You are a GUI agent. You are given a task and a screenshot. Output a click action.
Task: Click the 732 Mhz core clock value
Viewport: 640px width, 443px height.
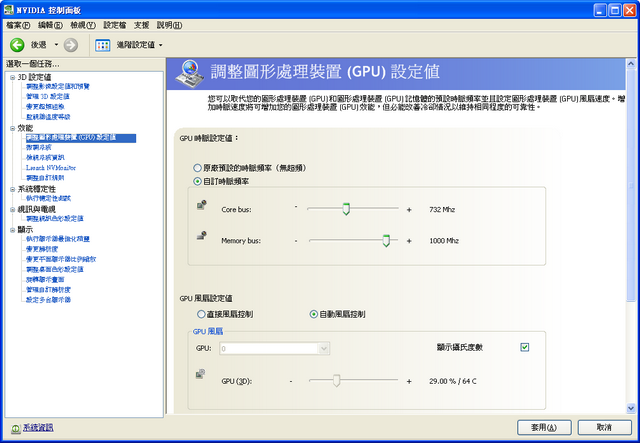442,209
